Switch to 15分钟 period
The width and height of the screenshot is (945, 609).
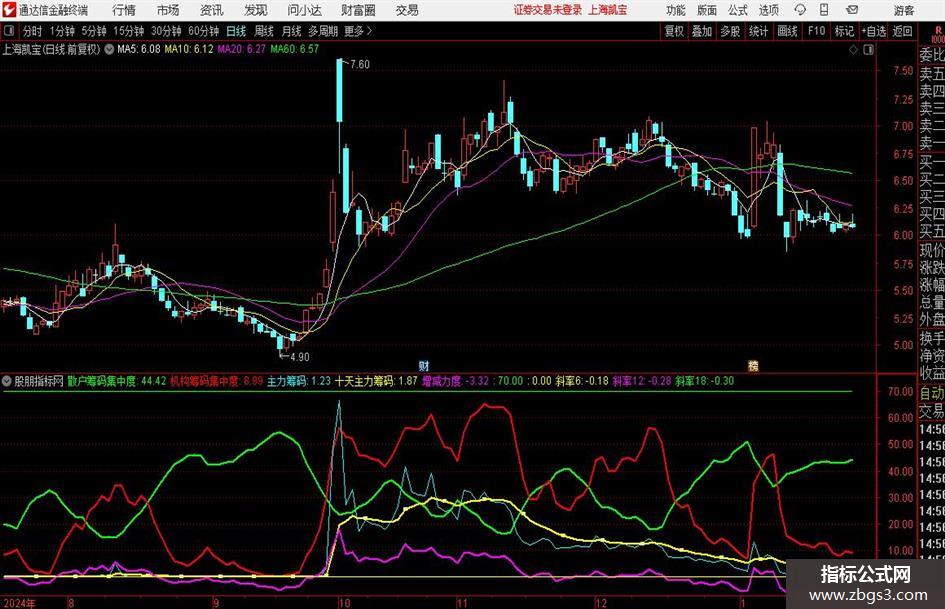point(129,31)
